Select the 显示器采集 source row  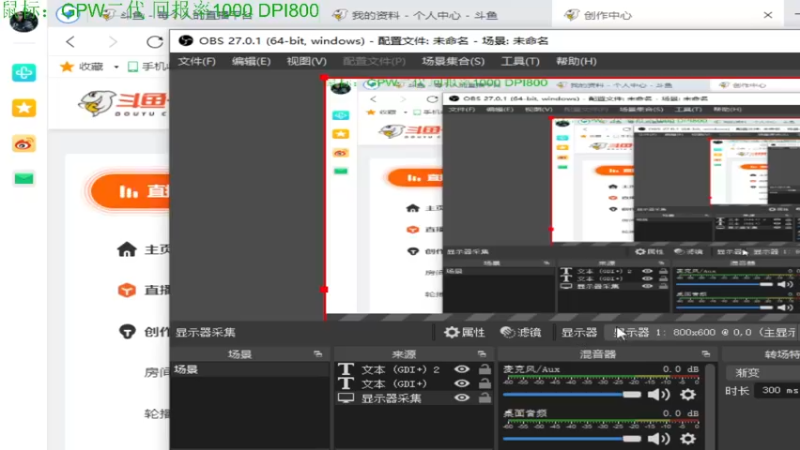point(414,398)
